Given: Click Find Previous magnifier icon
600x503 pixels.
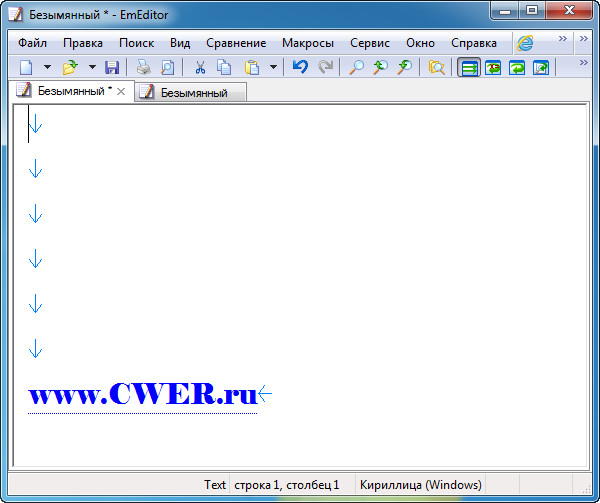Looking at the screenshot, I should tap(380, 67).
